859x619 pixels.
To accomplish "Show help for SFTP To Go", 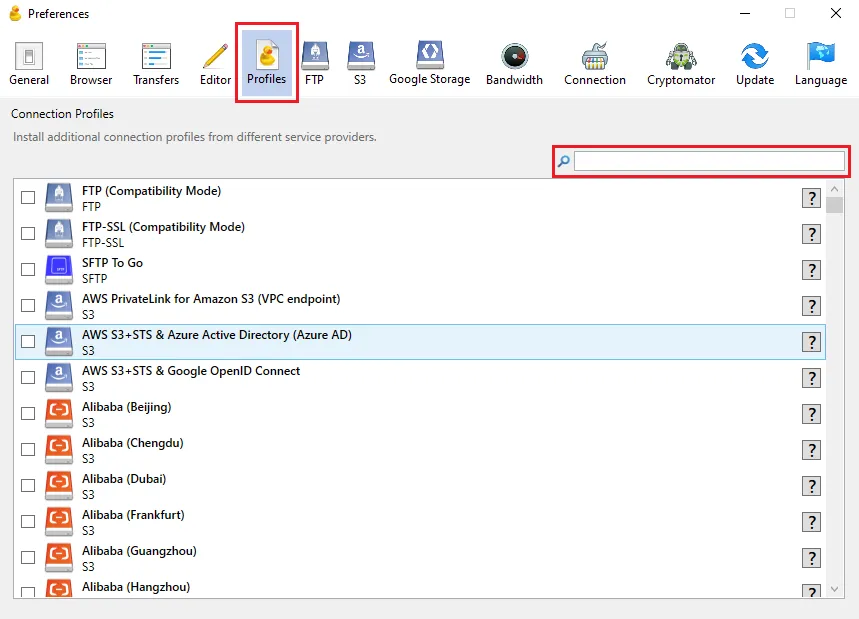I will pos(811,270).
